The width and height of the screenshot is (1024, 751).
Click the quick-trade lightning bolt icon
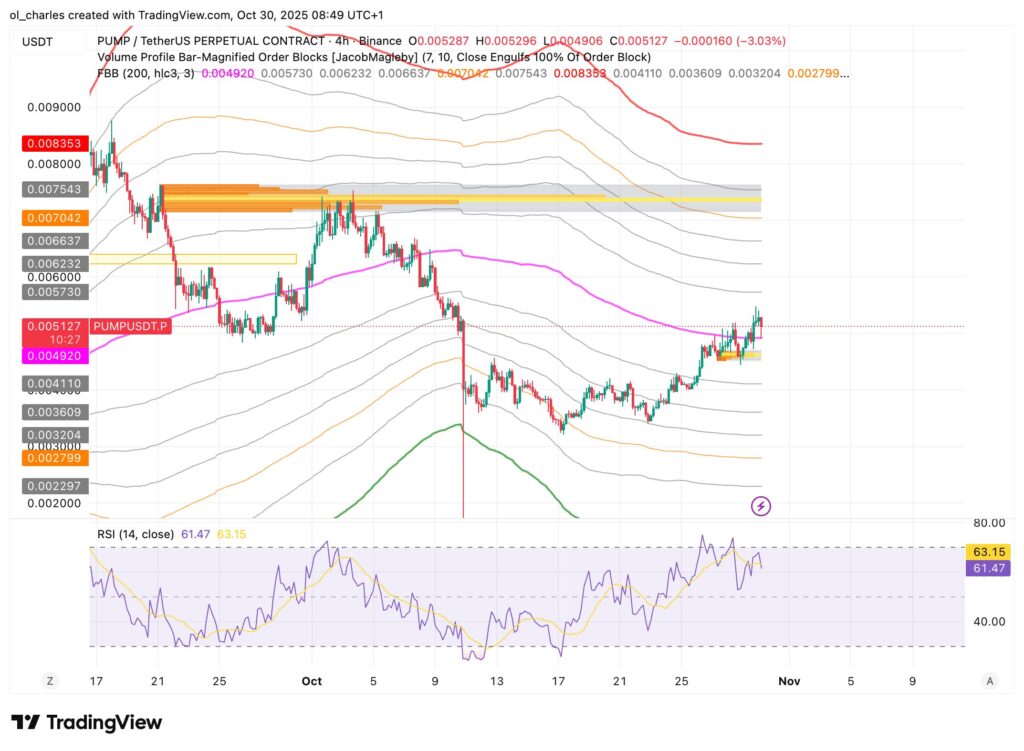tap(760, 507)
